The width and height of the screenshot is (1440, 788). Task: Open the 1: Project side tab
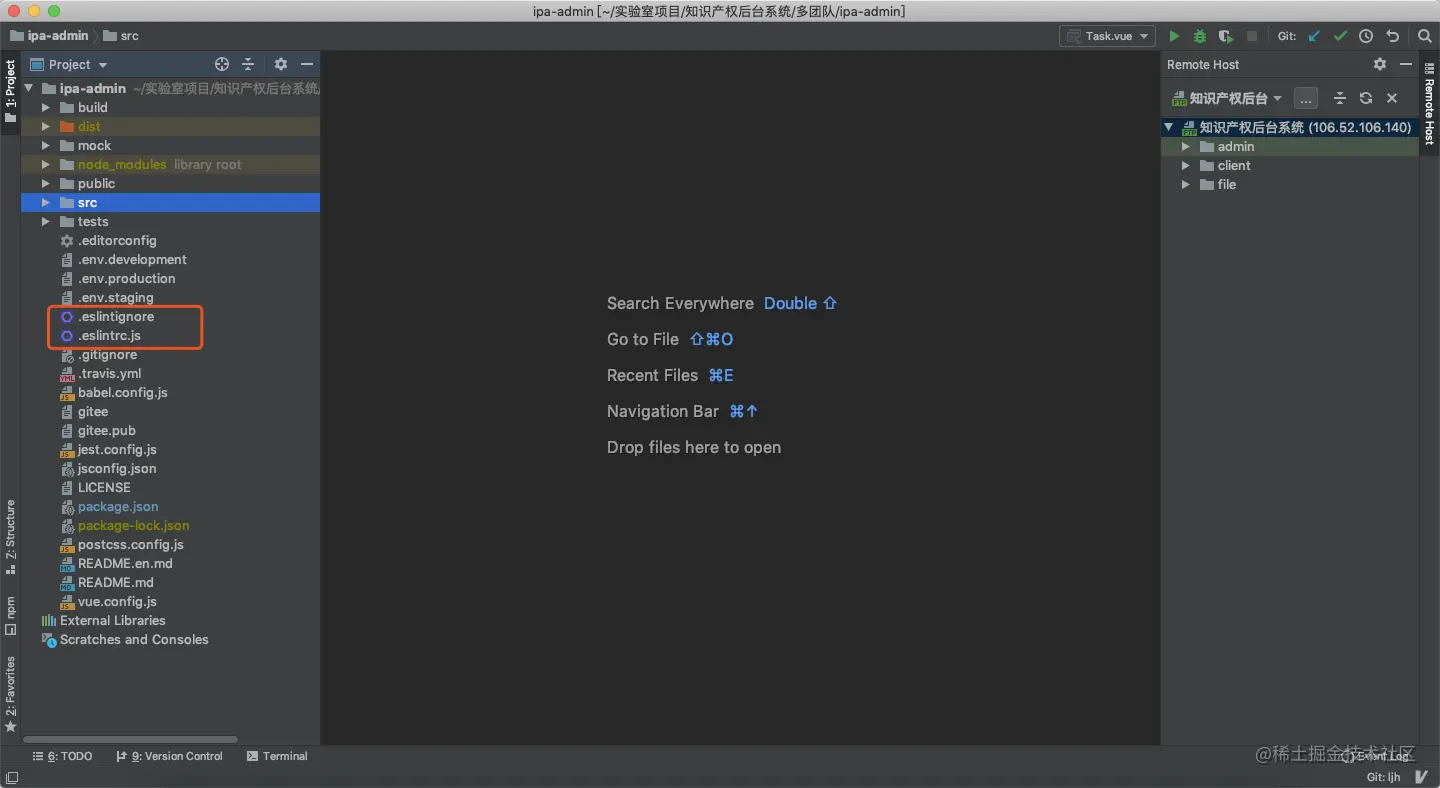10,91
